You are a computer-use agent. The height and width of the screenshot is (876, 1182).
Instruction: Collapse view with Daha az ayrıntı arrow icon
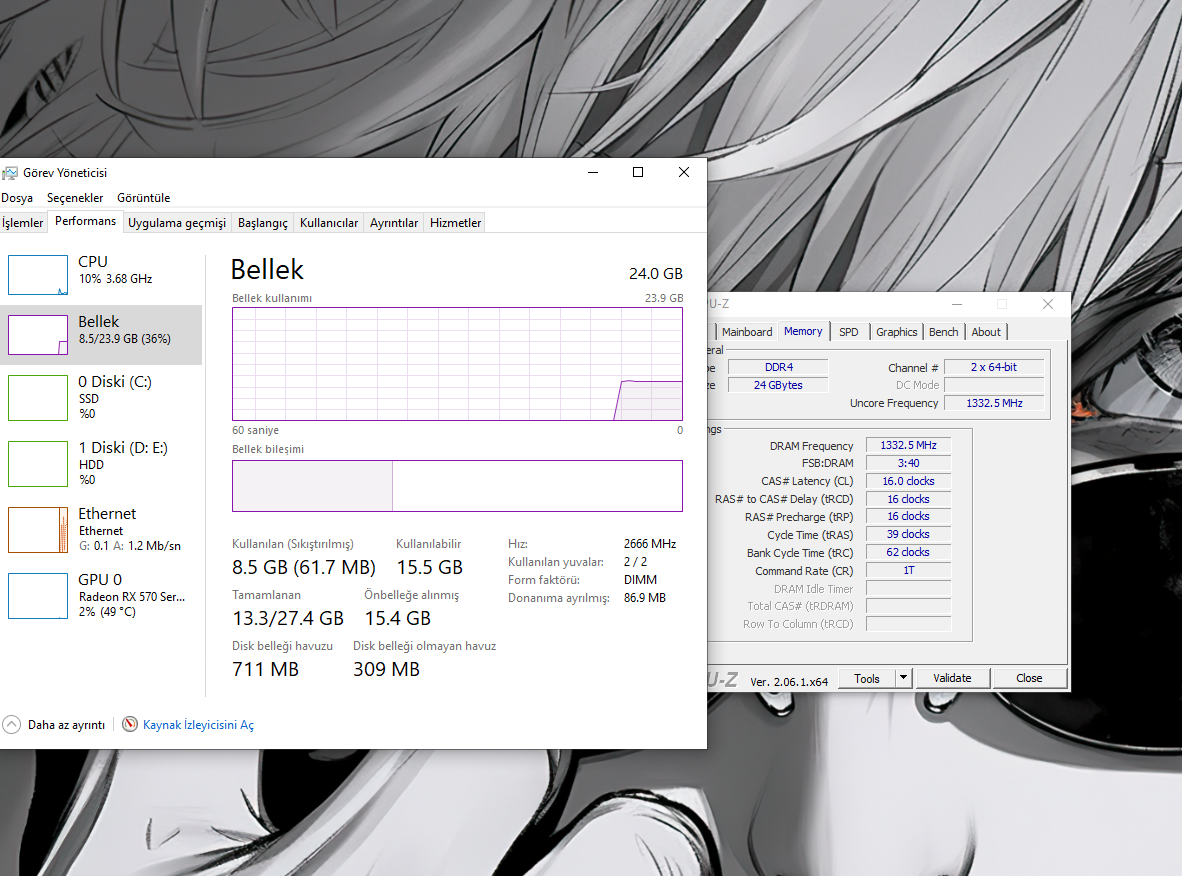pyautogui.click(x=11, y=724)
